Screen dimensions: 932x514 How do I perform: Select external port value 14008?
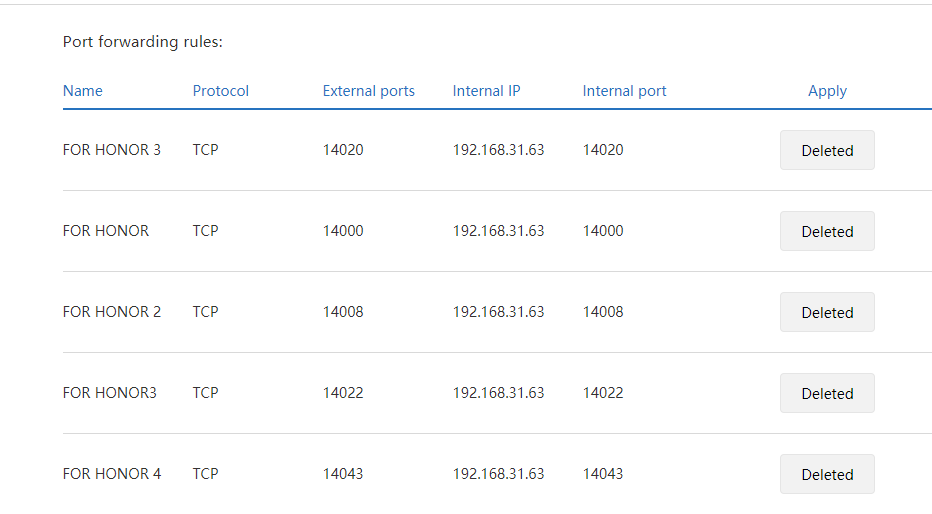[343, 312]
